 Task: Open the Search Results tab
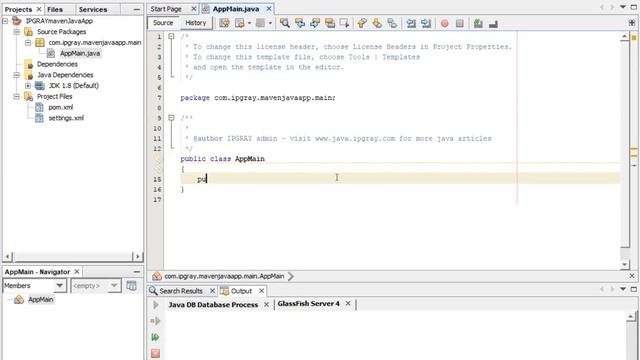coord(181,291)
